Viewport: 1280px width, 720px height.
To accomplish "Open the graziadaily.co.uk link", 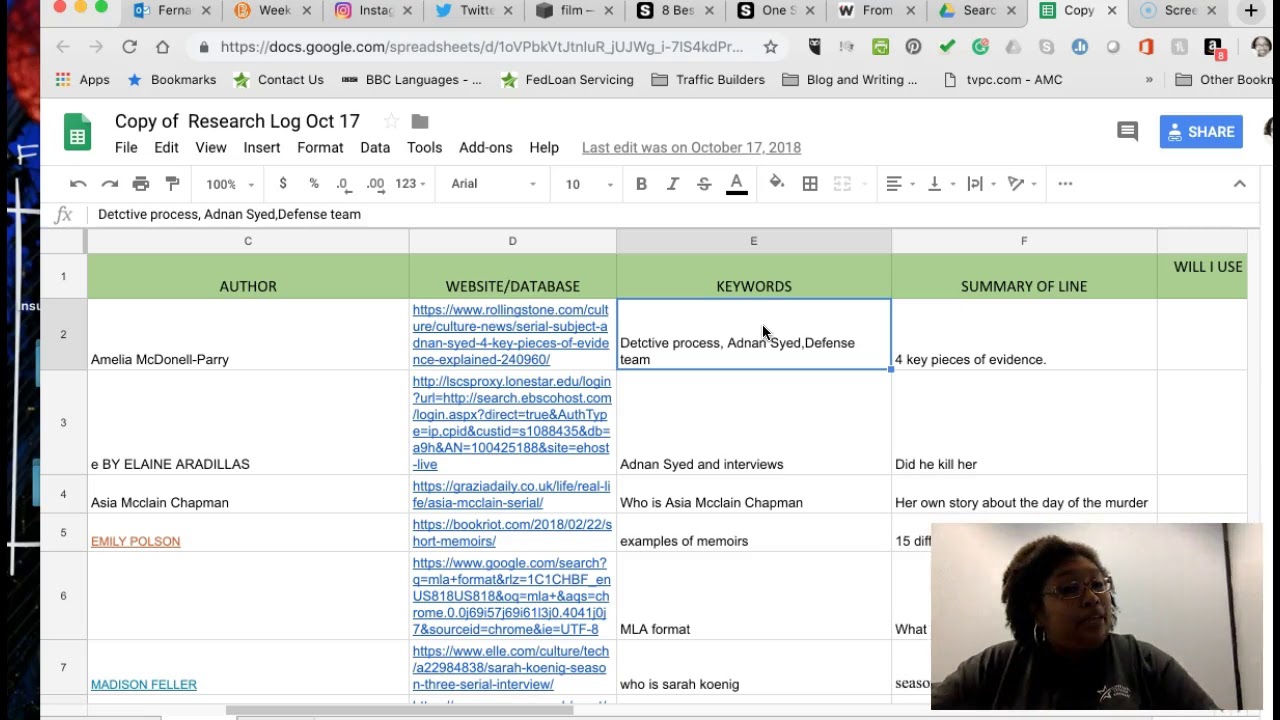I will pos(511,495).
